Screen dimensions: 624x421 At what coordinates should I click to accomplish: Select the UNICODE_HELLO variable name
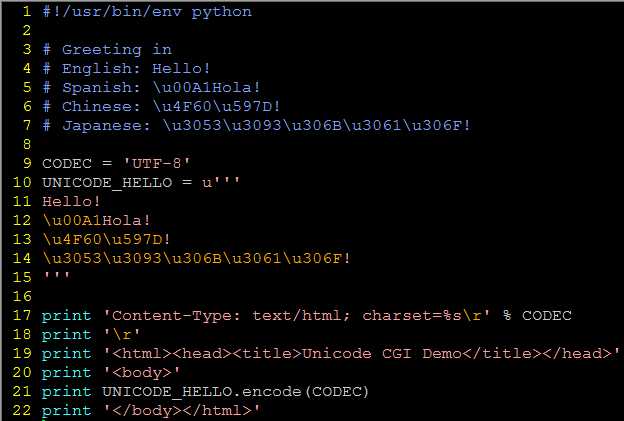tap(107, 183)
